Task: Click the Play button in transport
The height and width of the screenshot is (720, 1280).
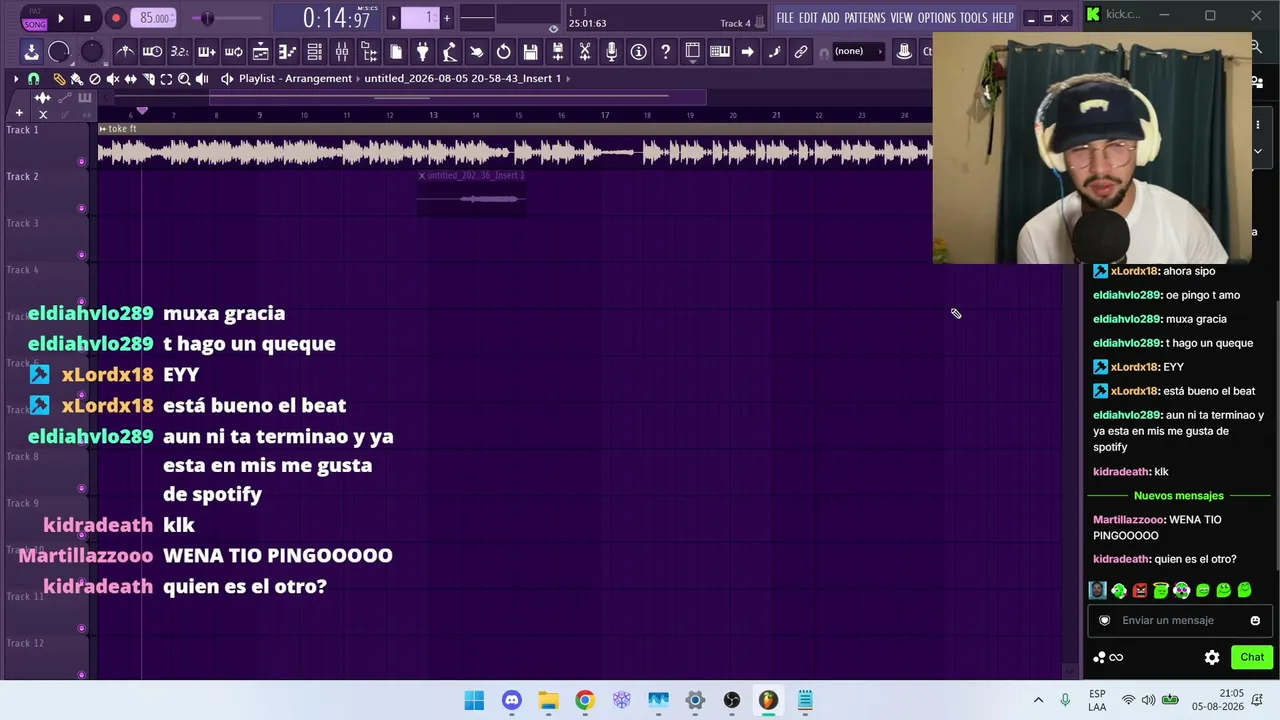Action: [x=61, y=18]
